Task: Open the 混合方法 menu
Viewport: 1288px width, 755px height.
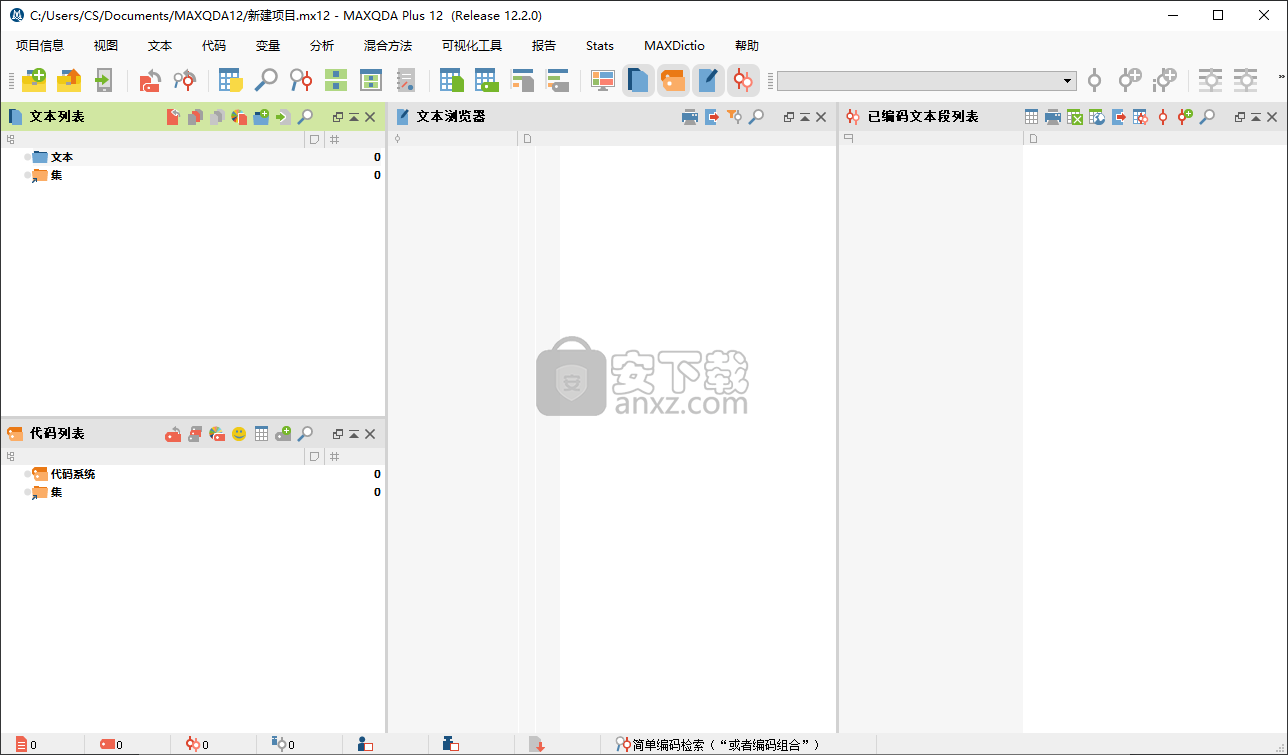Action: pyautogui.click(x=388, y=46)
